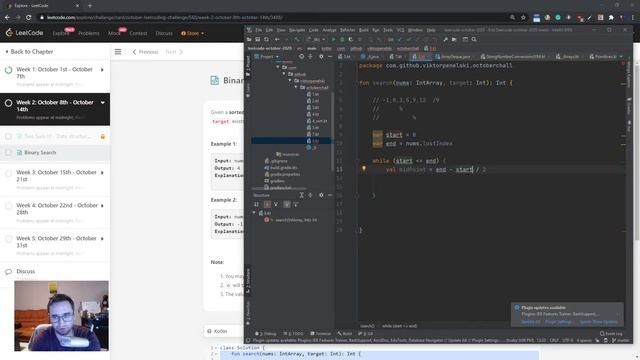Toggle the highlighted fourth button in Structure toolbar
This screenshot has width=640, height=360.
287,204
